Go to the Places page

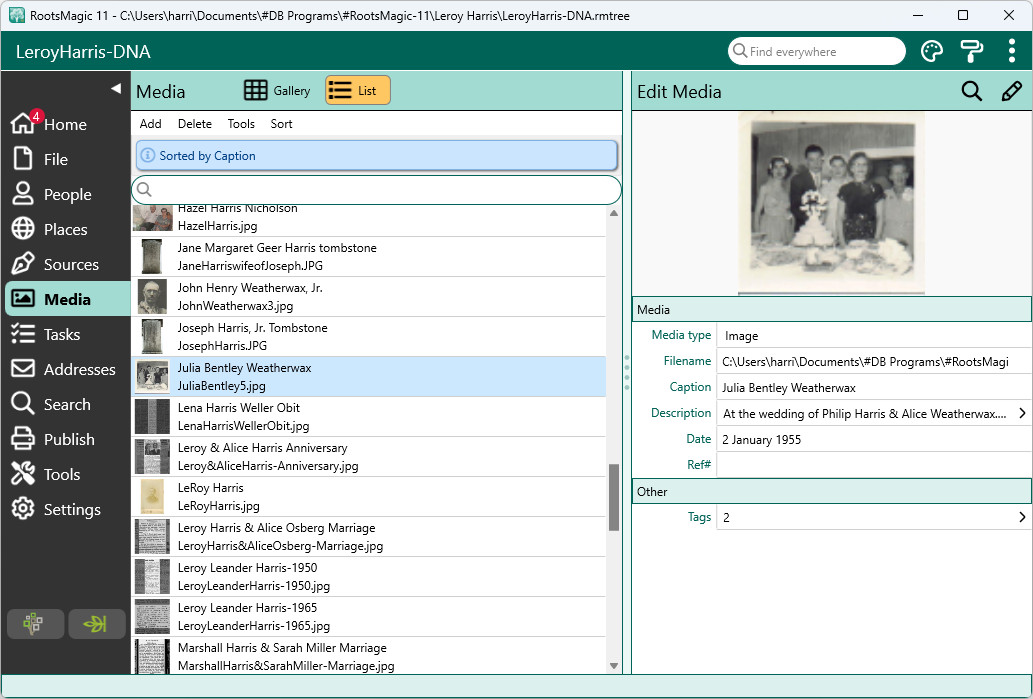coord(66,229)
